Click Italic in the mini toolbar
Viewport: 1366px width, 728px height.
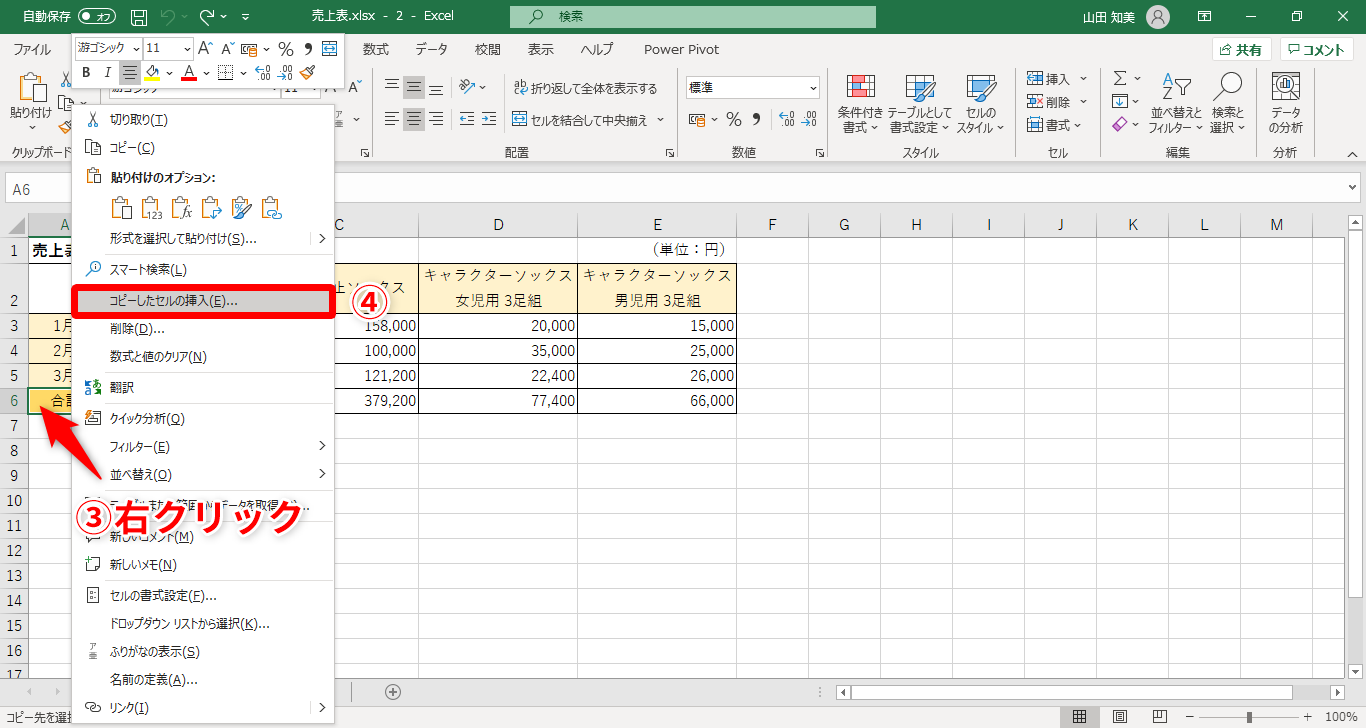coord(107,72)
